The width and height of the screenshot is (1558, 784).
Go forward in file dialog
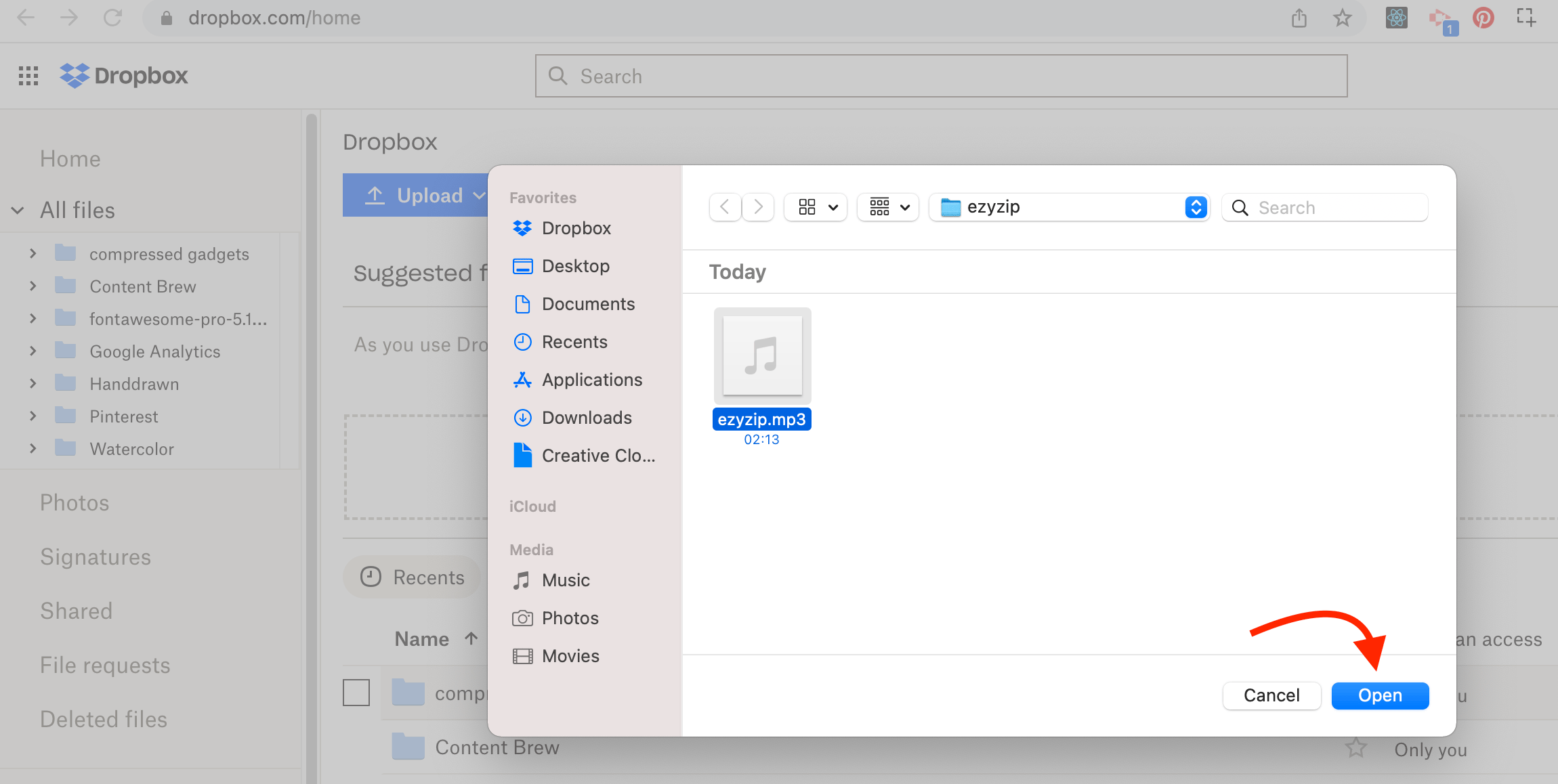pyautogui.click(x=758, y=207)
